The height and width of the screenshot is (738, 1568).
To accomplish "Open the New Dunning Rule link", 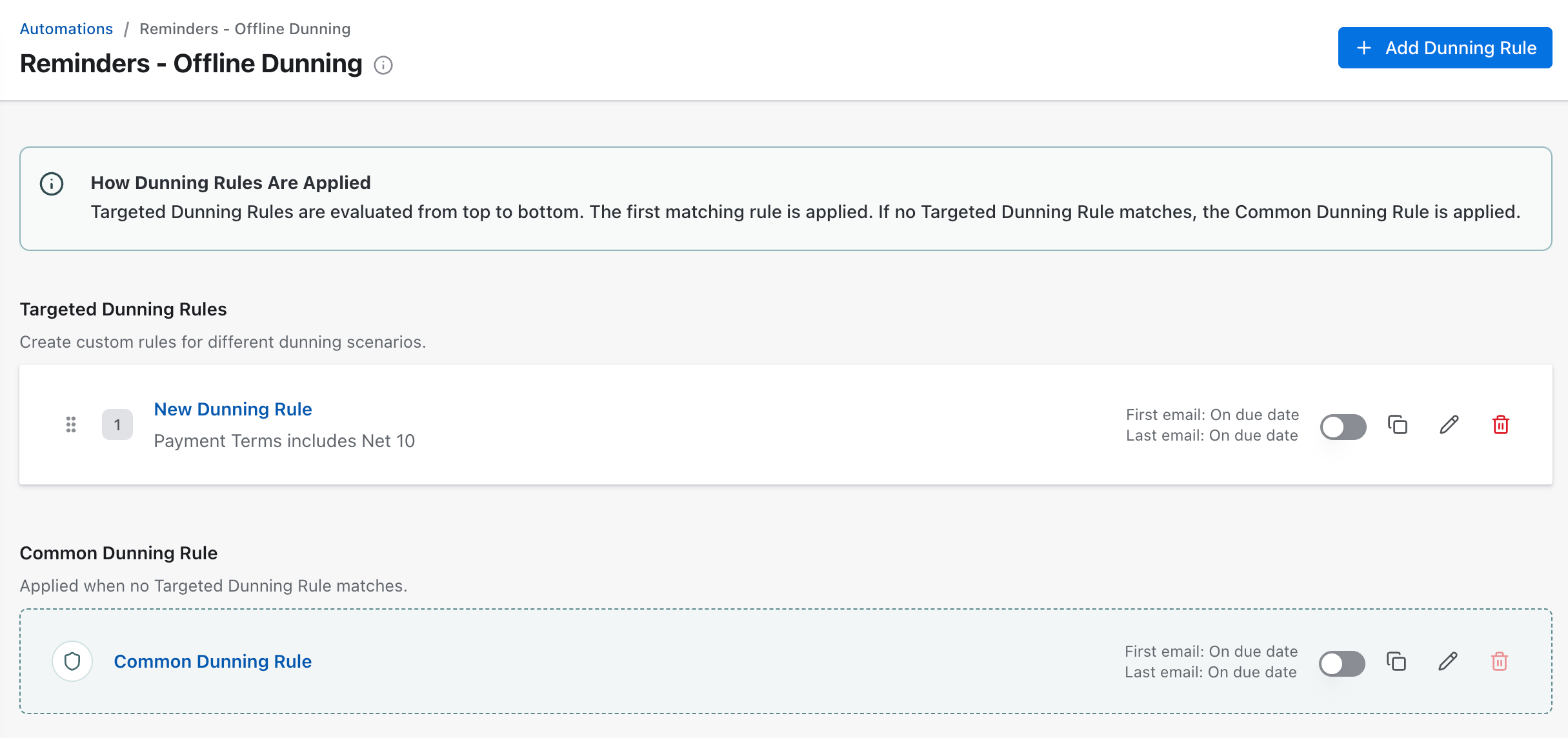I will tap(233, 409).
